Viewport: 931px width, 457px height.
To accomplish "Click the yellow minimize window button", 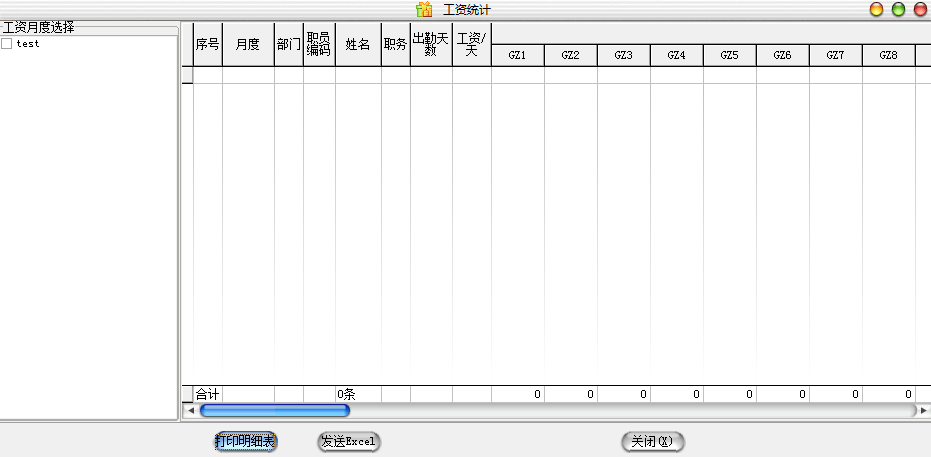I will point(876,10).
